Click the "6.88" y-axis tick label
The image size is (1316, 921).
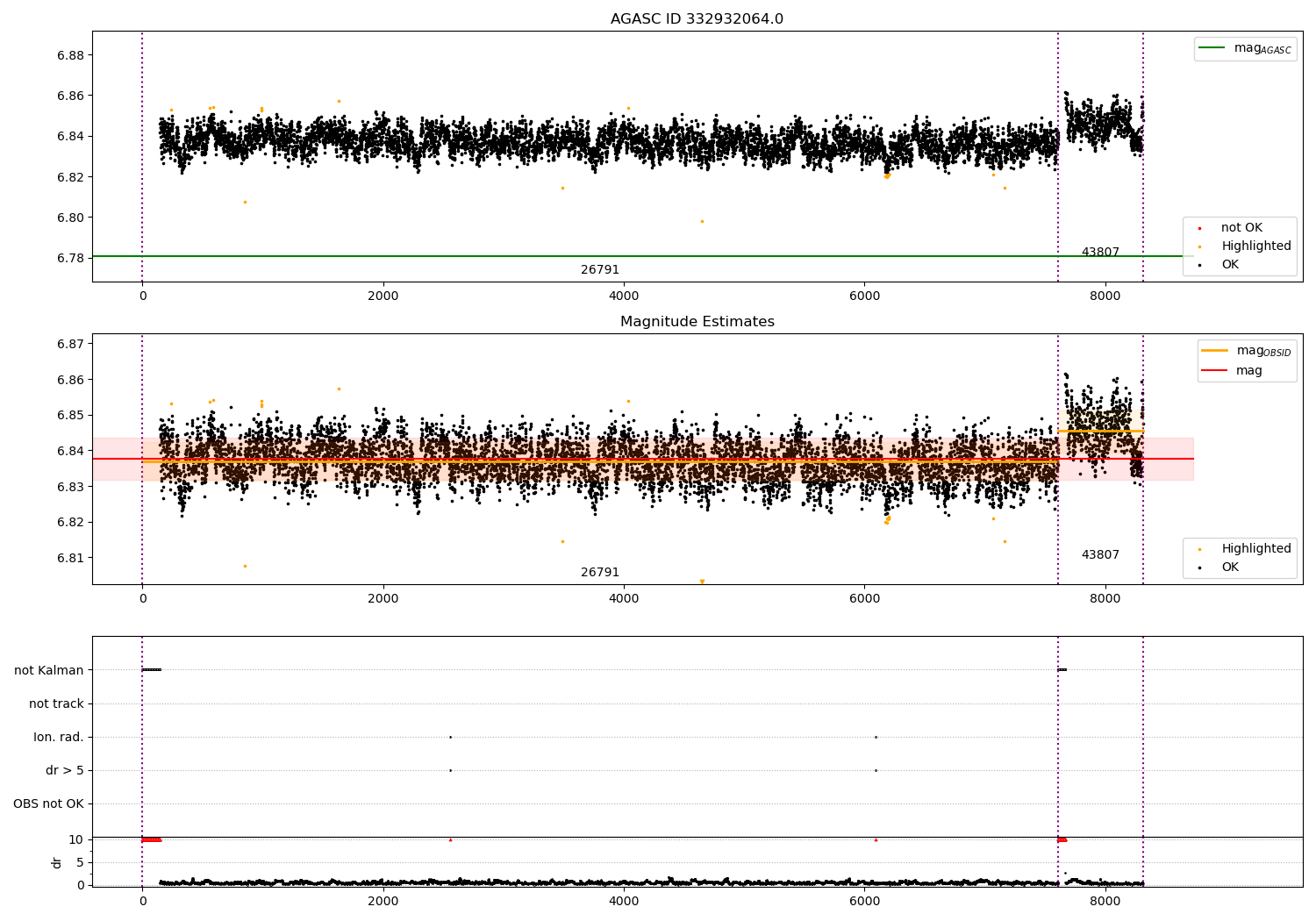[x=70, y=55]
